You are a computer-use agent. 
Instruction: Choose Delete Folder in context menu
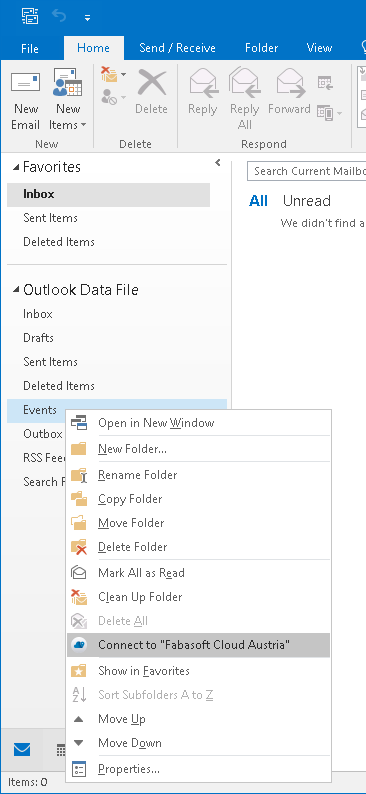(x=198, y=547)
